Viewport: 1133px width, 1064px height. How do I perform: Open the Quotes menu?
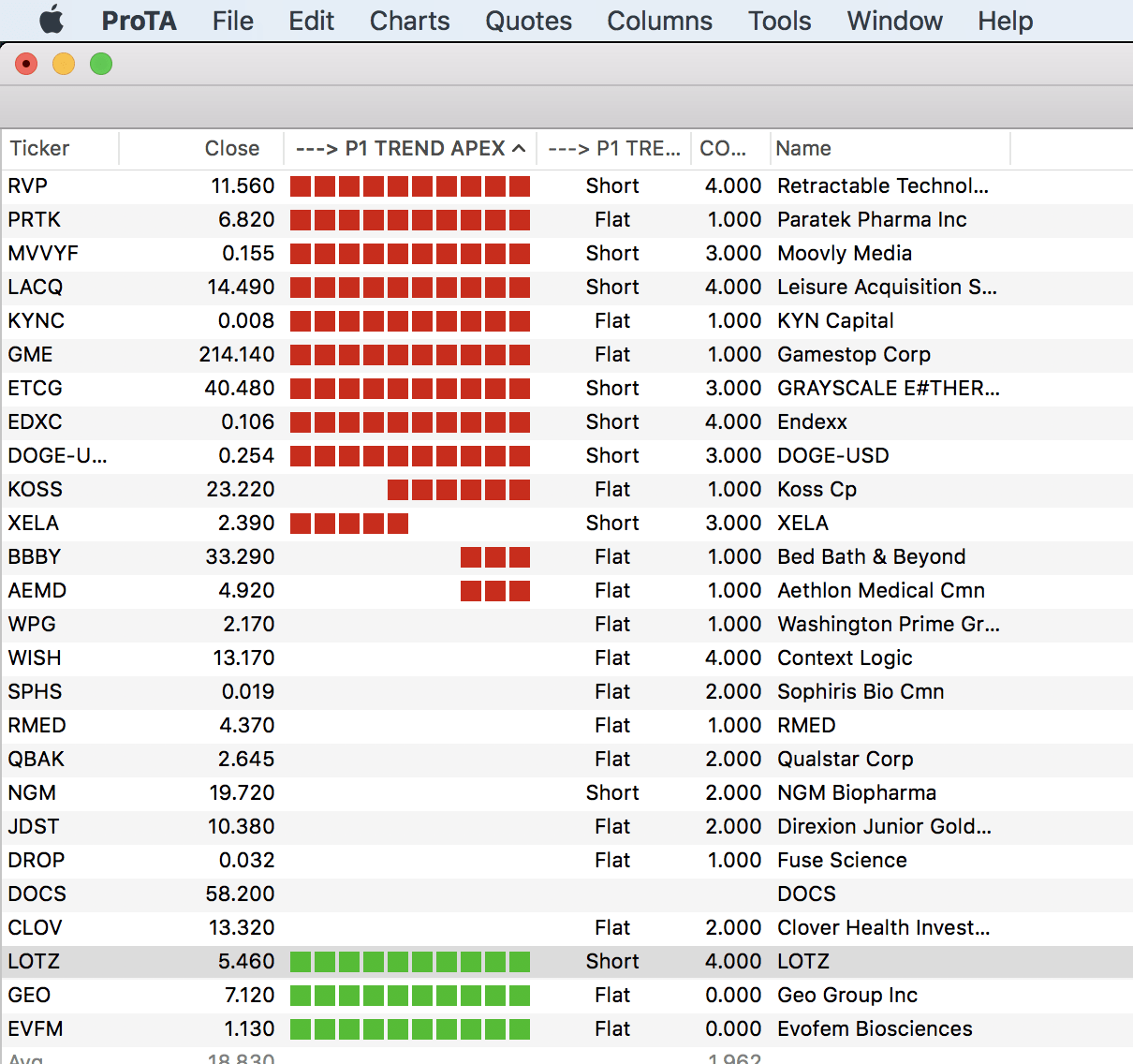click(528, 21)
